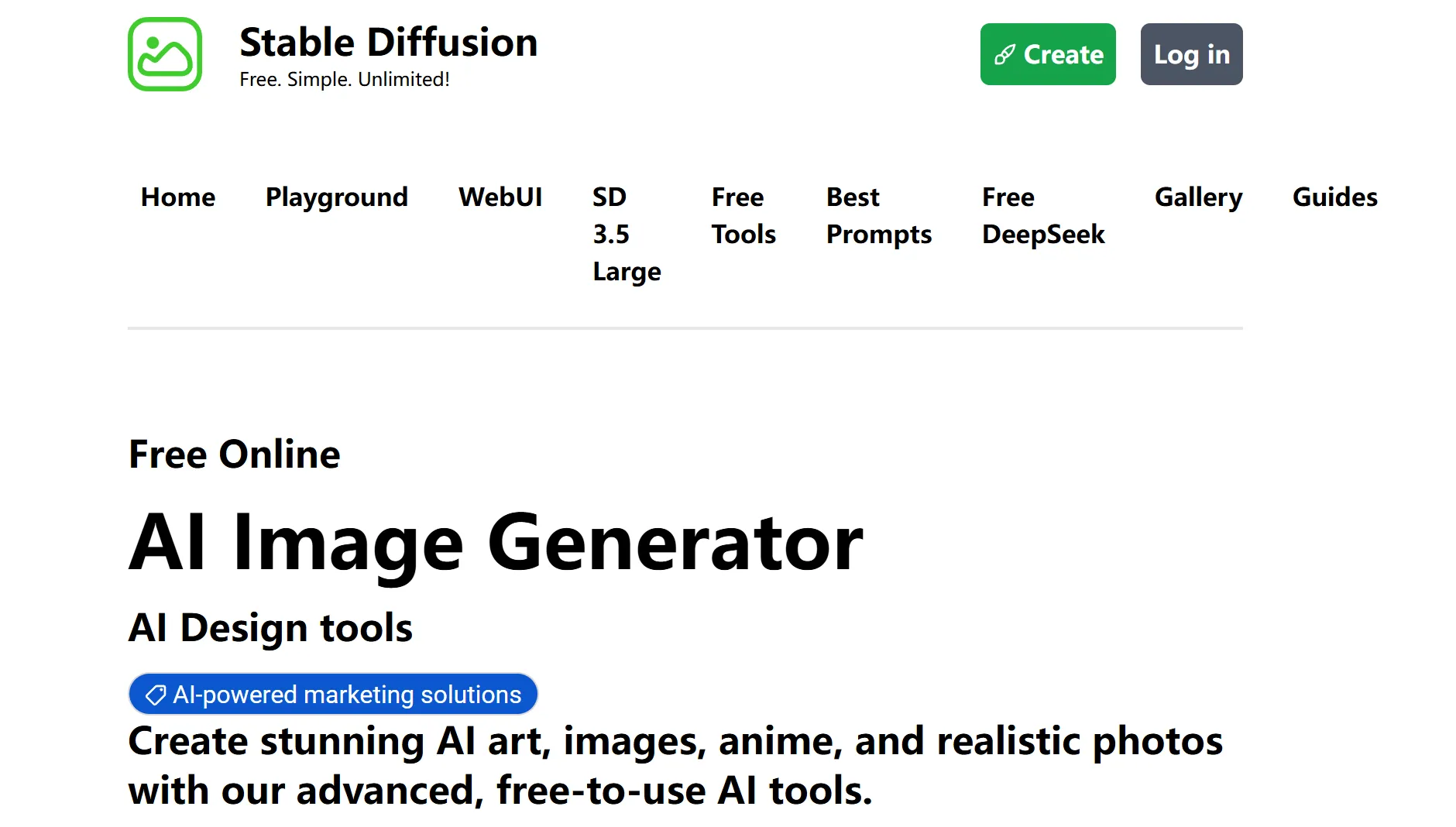Click the 'Free Online' heading text
Image resolution: width=1456 pixels, height=827 pixels.
click(x=234, y=454)
